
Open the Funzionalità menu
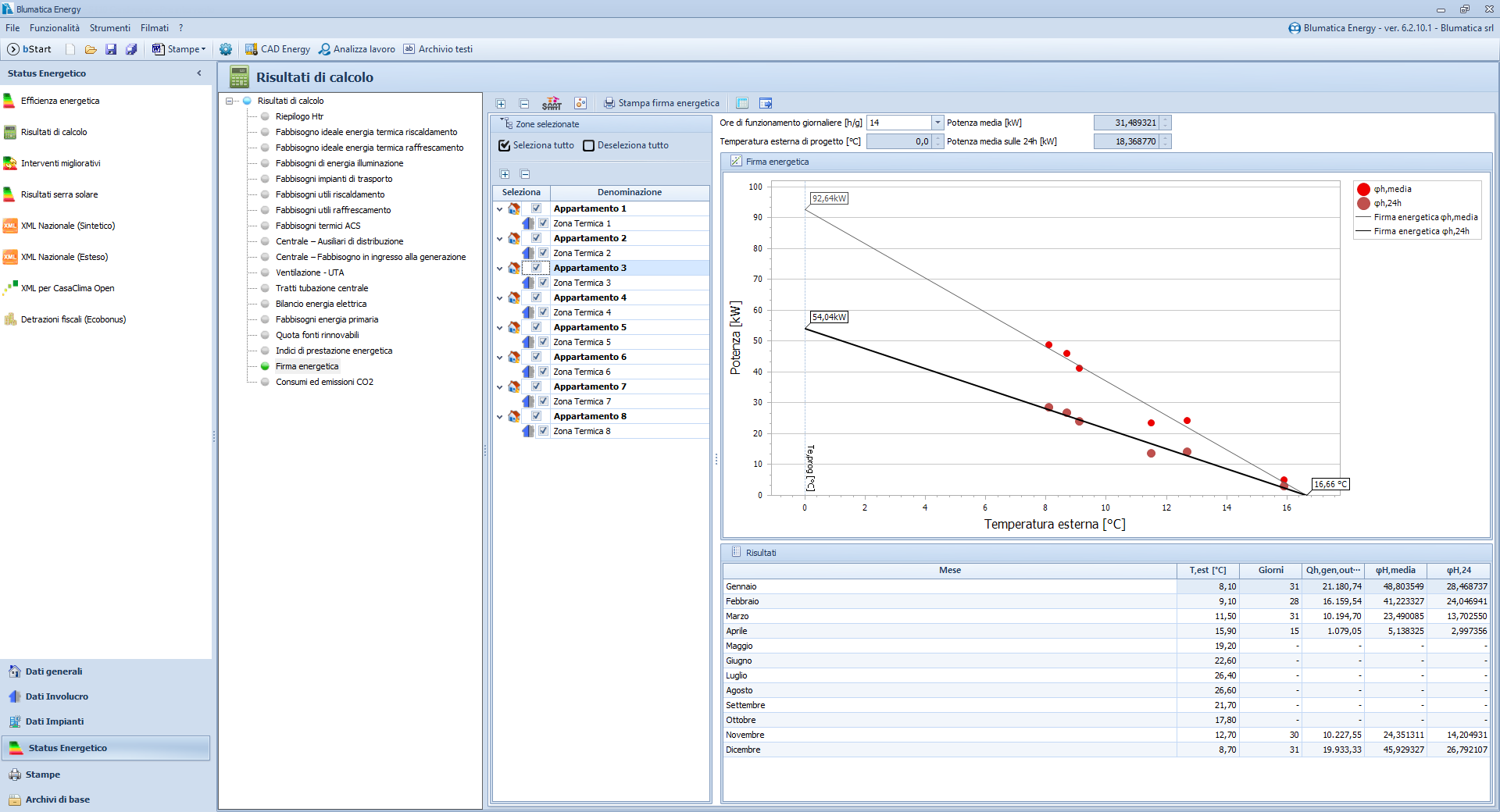tap(55, 28)
